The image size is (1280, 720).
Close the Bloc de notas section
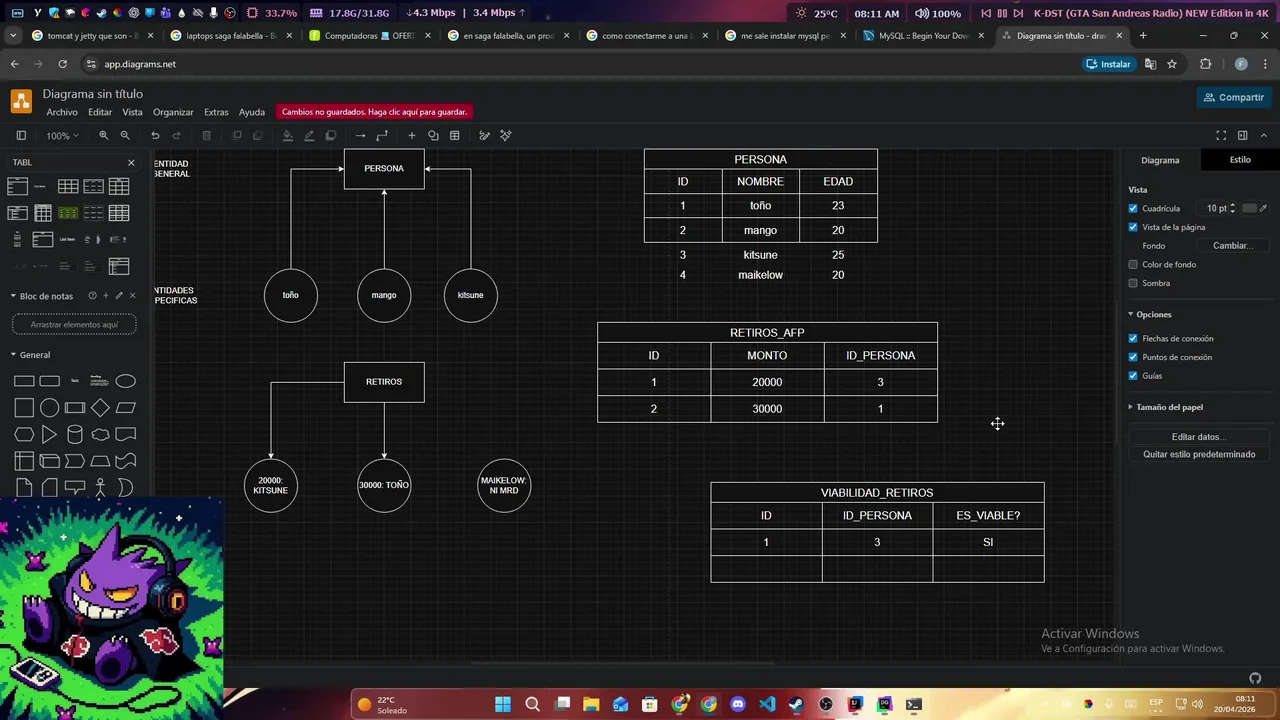(132, 296)
